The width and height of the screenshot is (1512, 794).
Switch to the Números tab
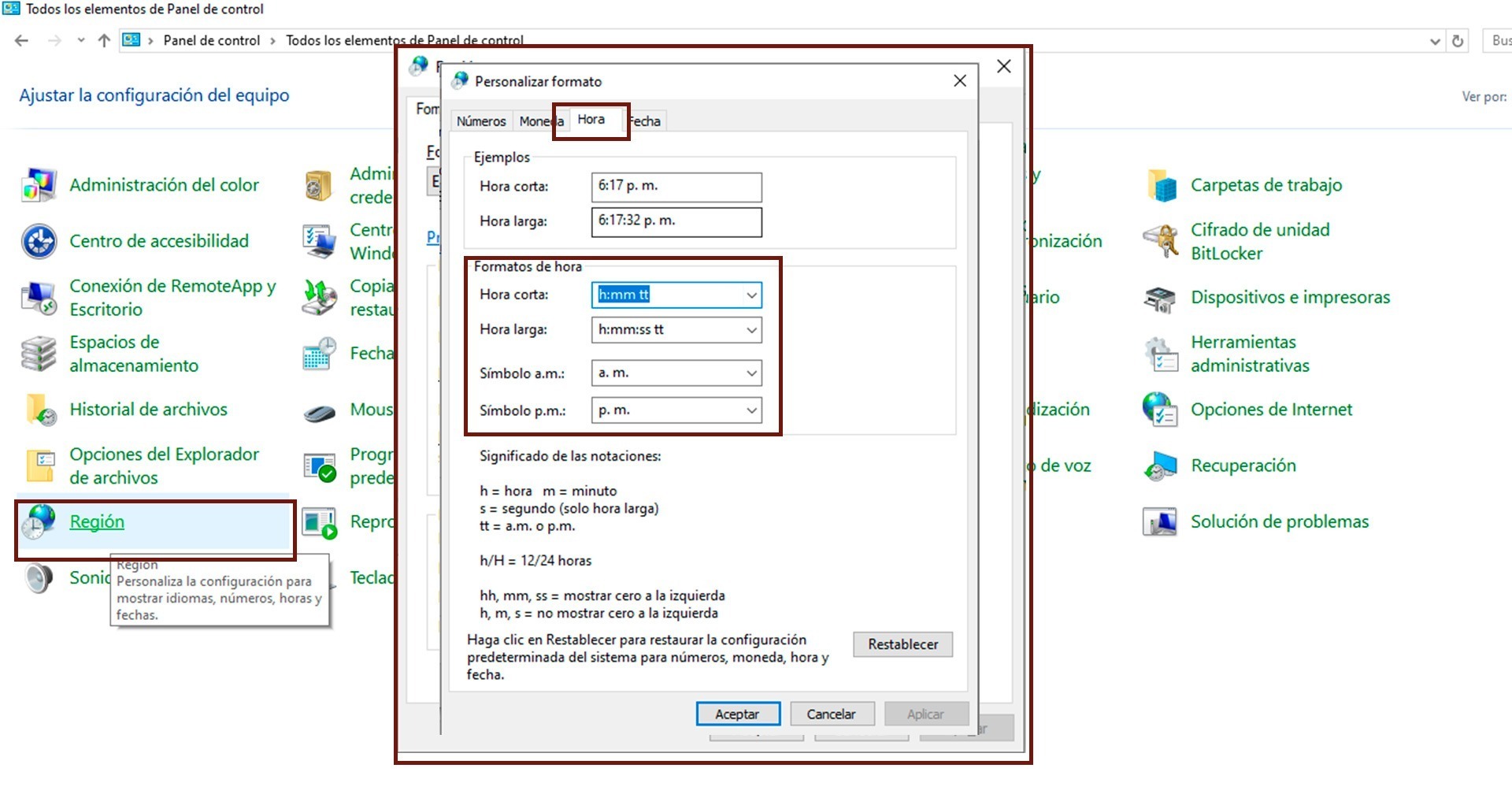pyautogui.click(x=480, y=121)
